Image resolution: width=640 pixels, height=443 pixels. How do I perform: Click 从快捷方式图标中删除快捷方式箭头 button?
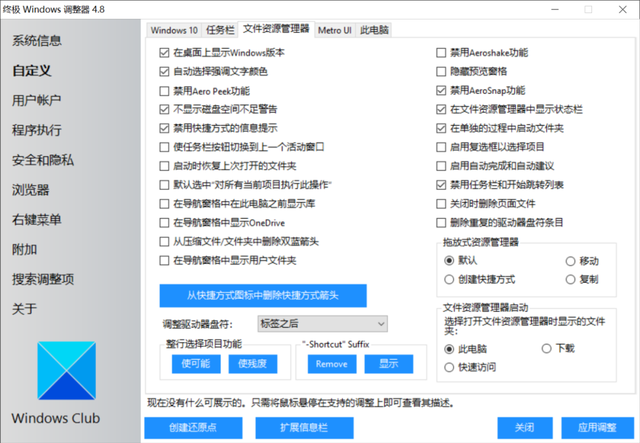(263, 296)
